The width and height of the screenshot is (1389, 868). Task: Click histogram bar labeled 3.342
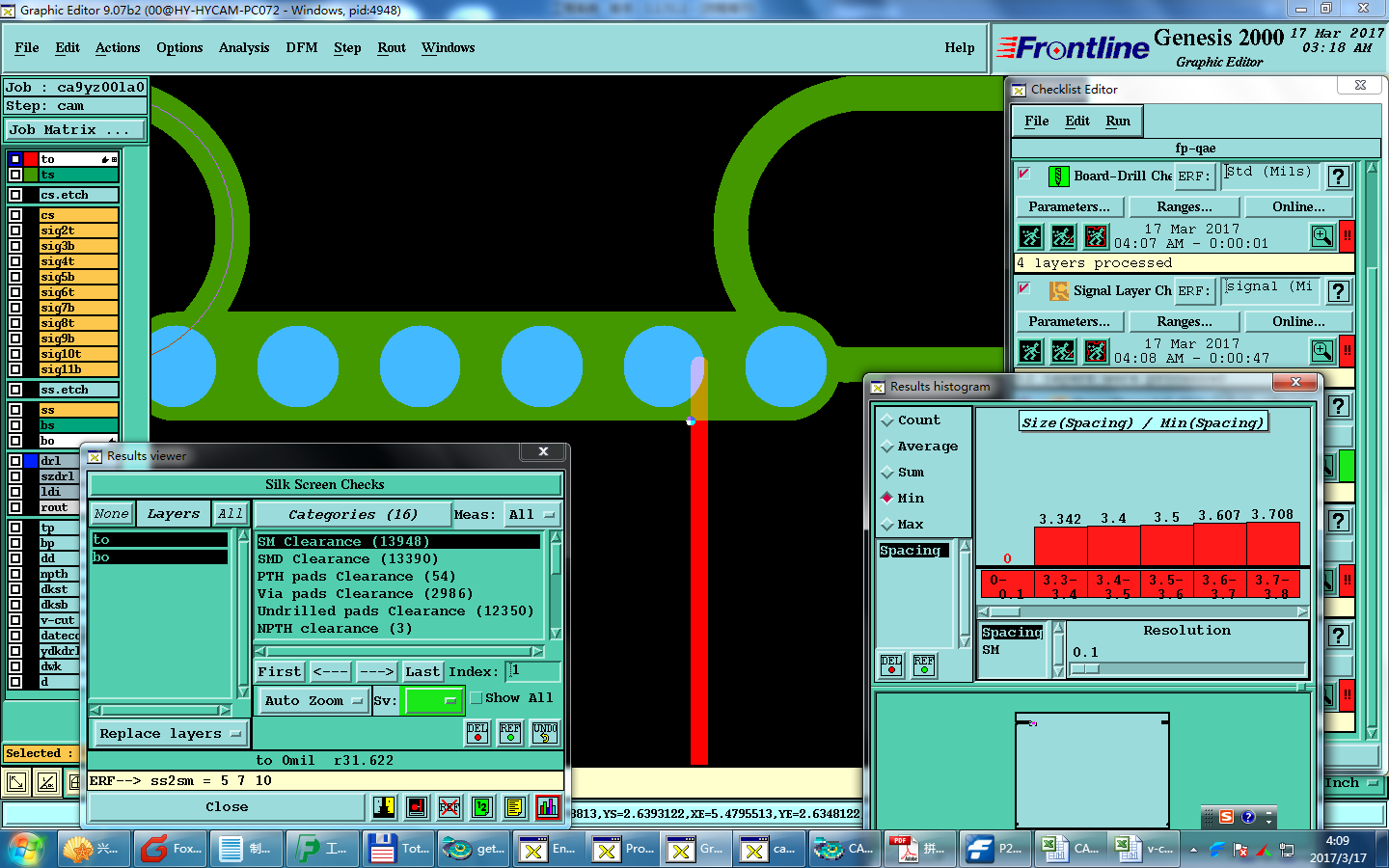(1060, 544)
